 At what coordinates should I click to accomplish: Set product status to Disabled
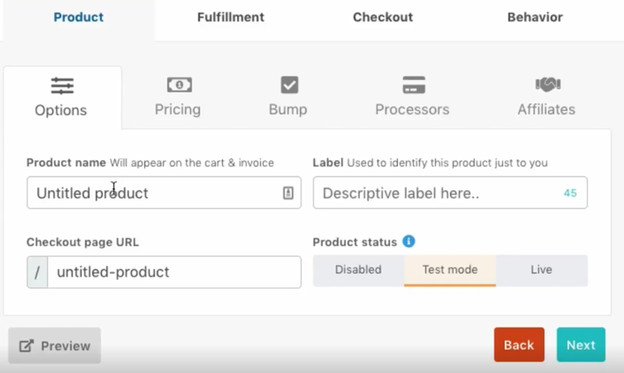(x=358, y=270)
